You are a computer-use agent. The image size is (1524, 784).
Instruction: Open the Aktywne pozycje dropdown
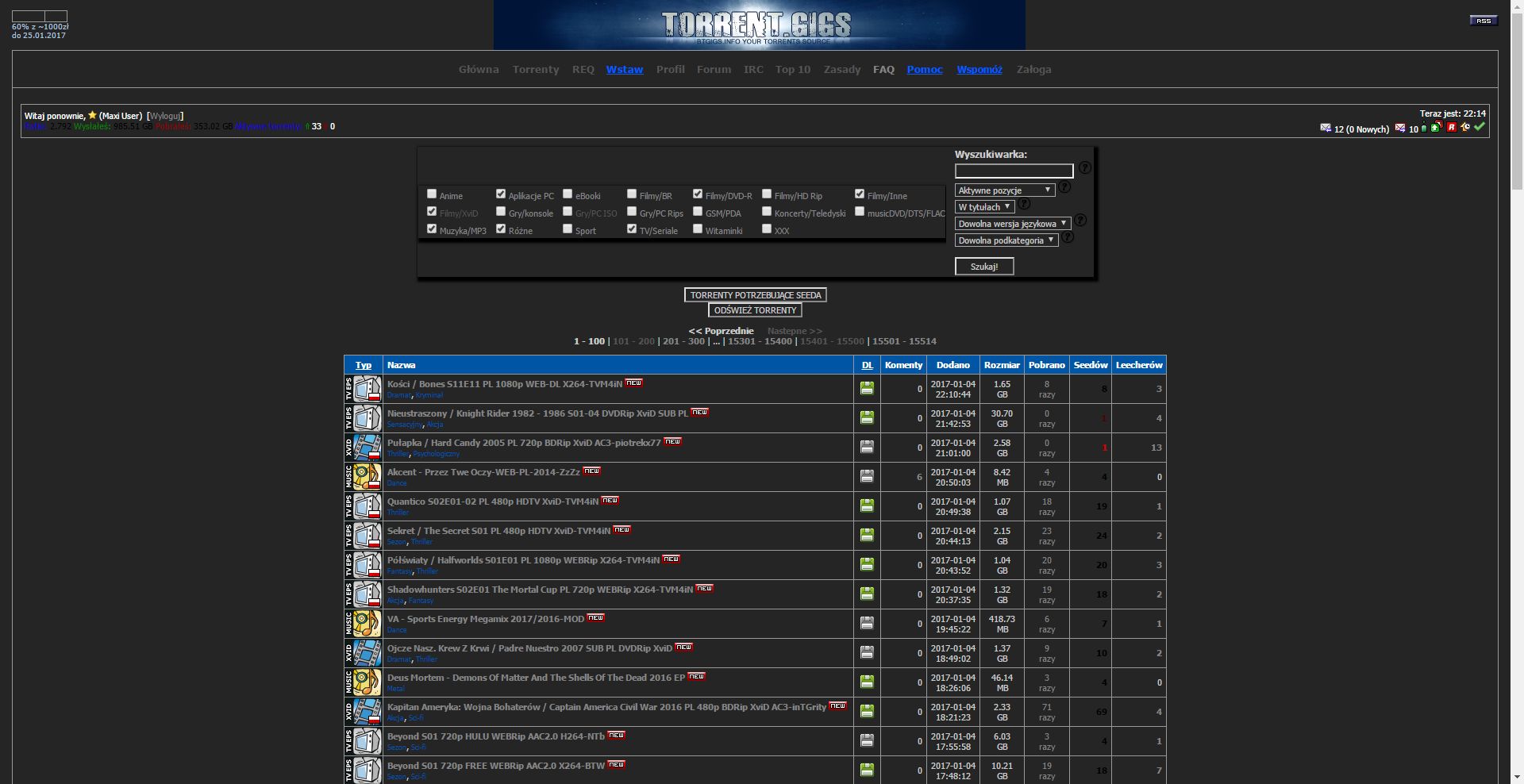pos(1004,190)
